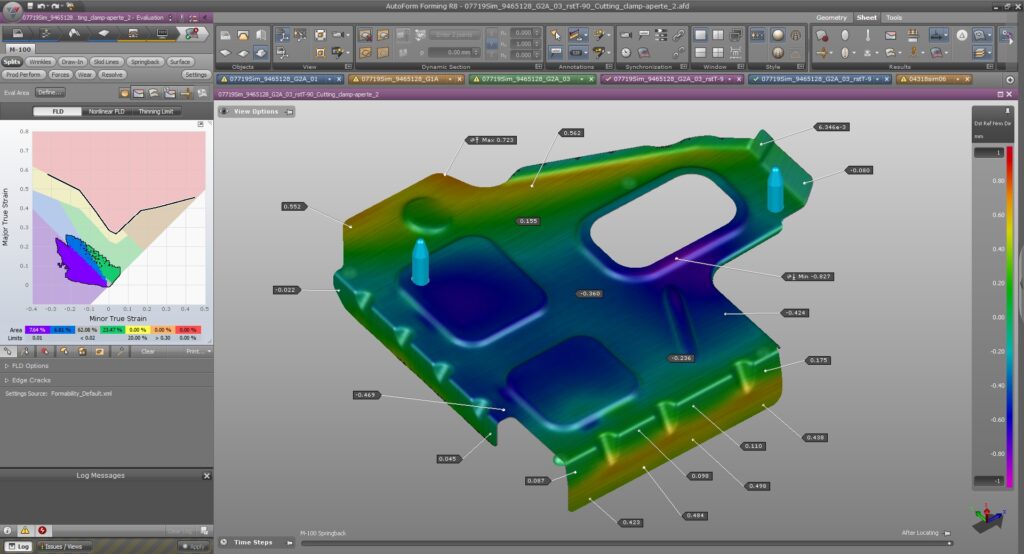This screenshot has height=554, width=1024.
Task: Click the coordinate axes icon in View group
Action: tap(283, 35)
